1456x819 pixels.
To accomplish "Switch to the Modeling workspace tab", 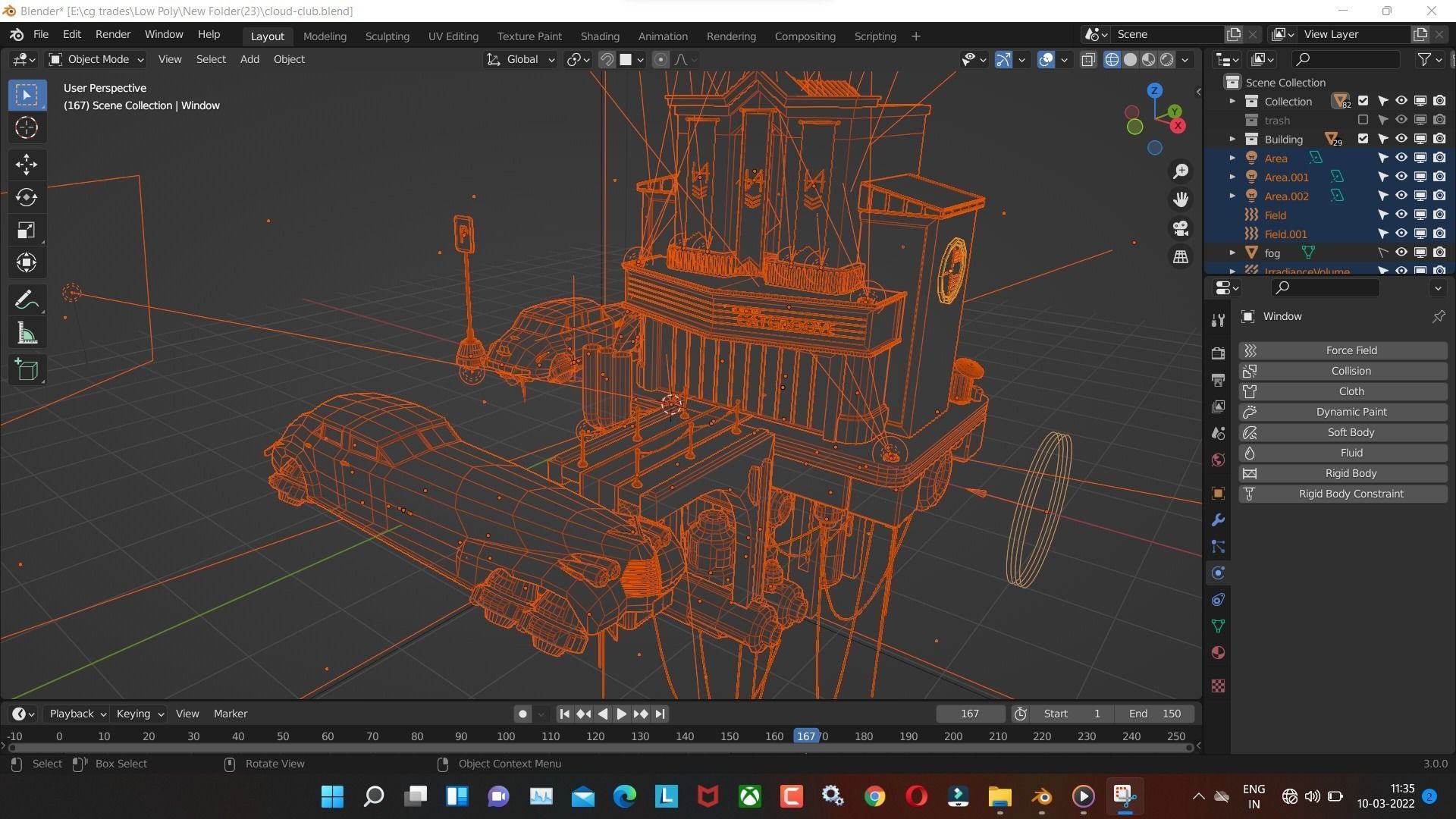I will tap(325, 36).
